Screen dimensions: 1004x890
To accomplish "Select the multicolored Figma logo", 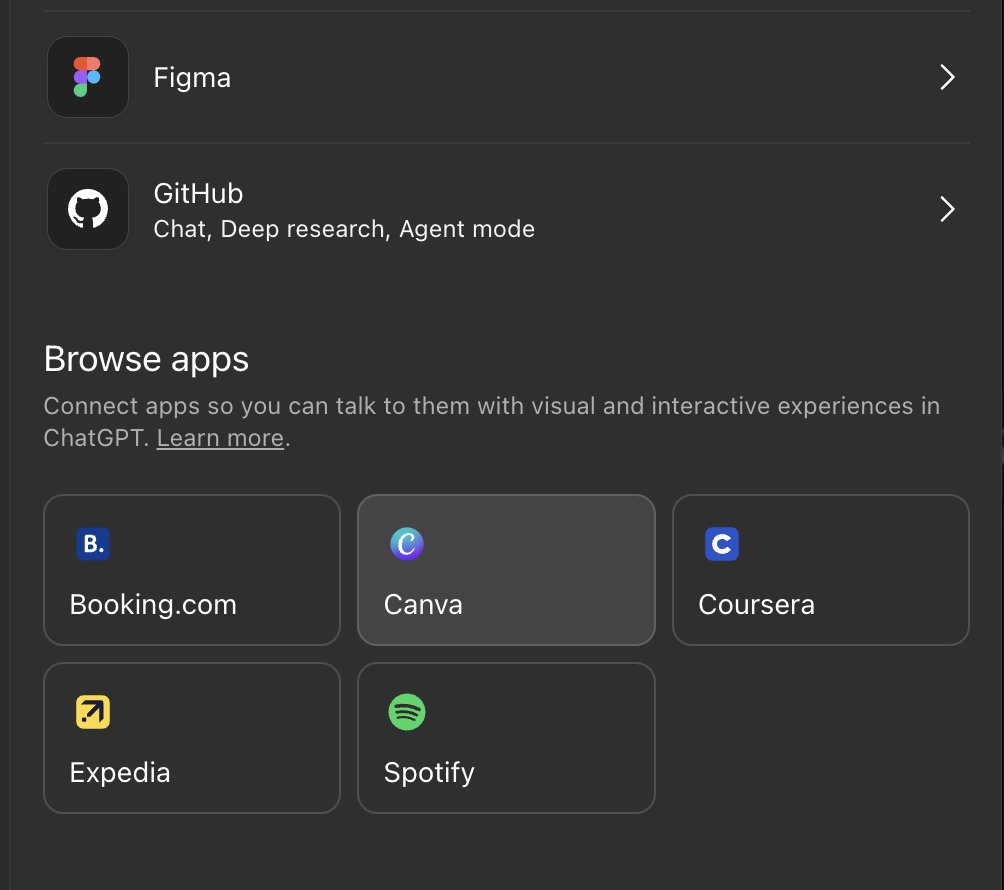I will tap(87, 77).
